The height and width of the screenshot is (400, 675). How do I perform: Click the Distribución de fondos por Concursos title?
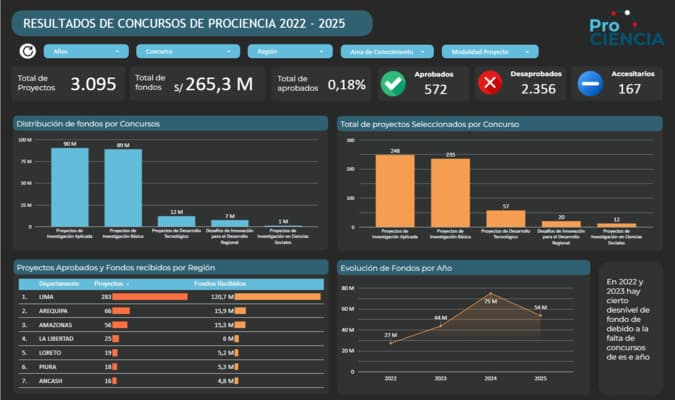pos(88,124)
